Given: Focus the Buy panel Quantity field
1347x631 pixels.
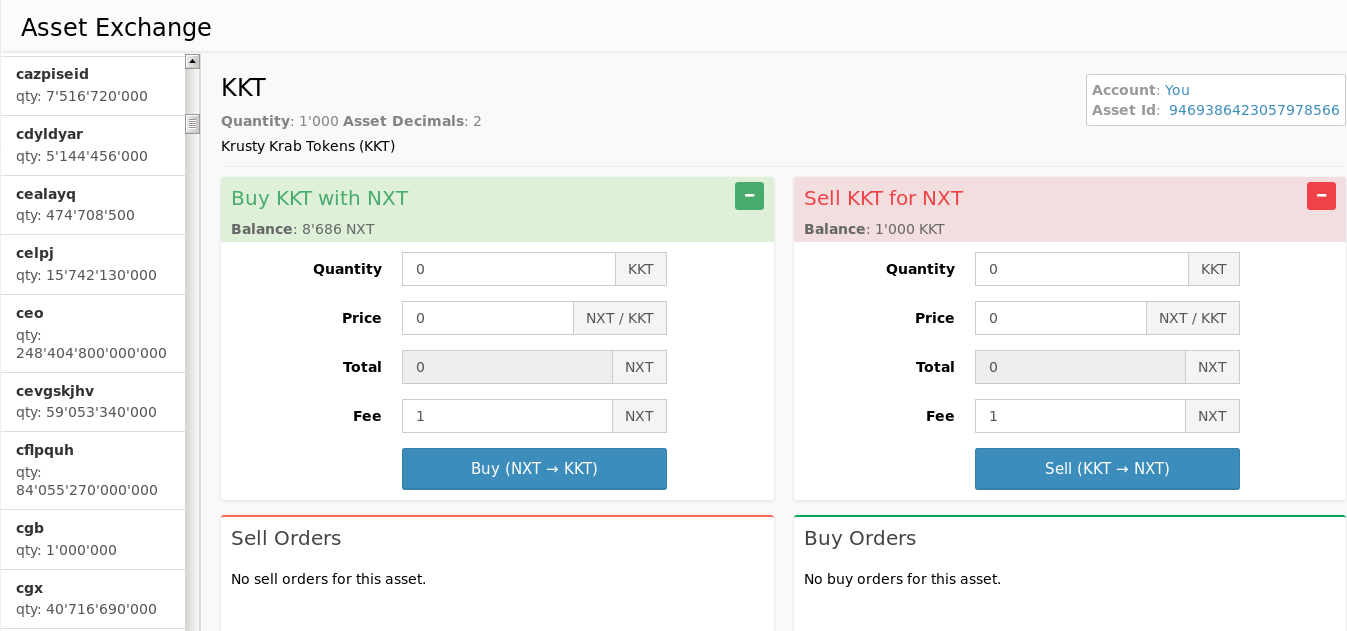Looking at the screenshot, I should click(508, 269).
